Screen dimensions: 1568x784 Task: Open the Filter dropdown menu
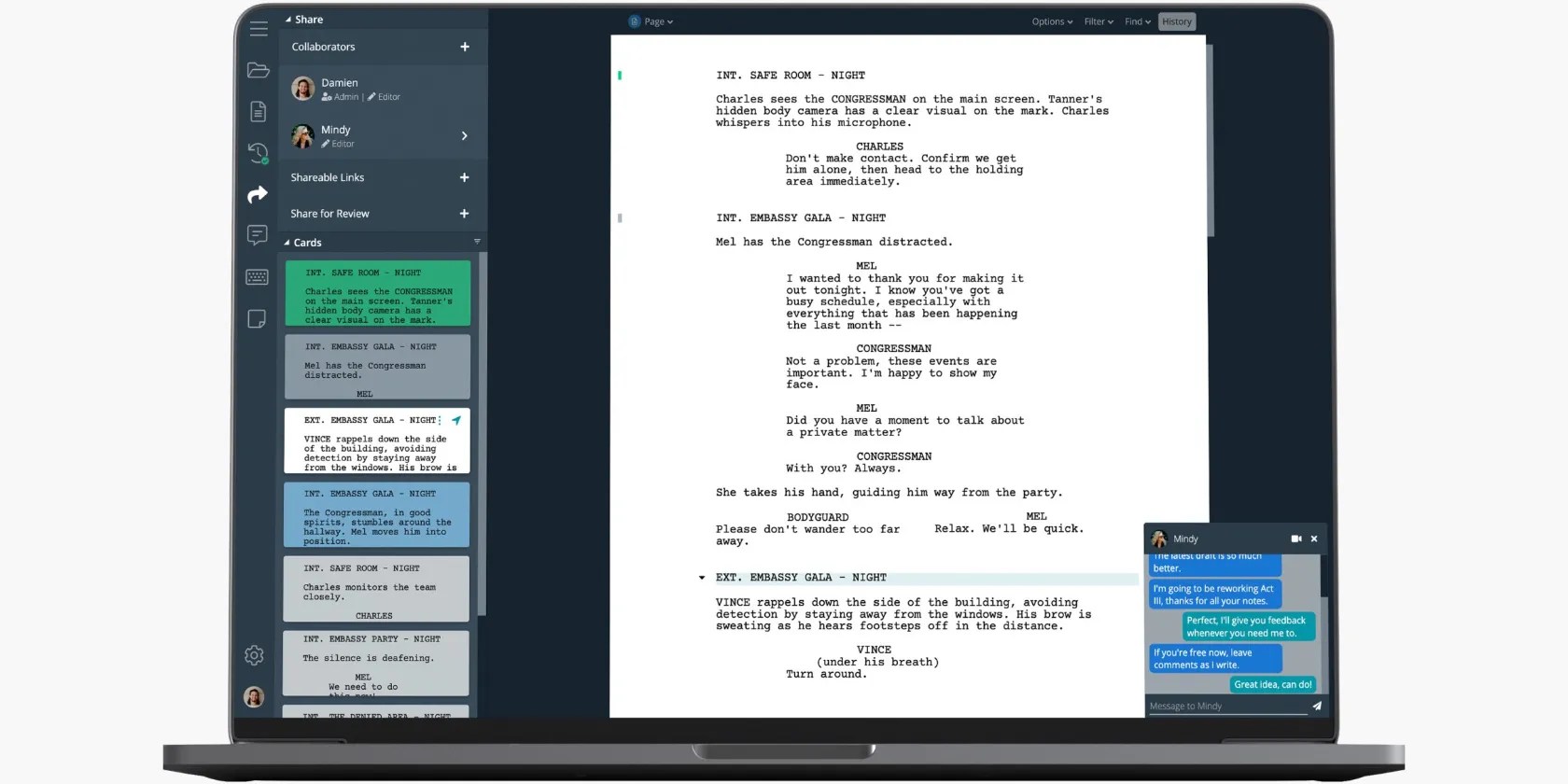(x=1099, y=21)
